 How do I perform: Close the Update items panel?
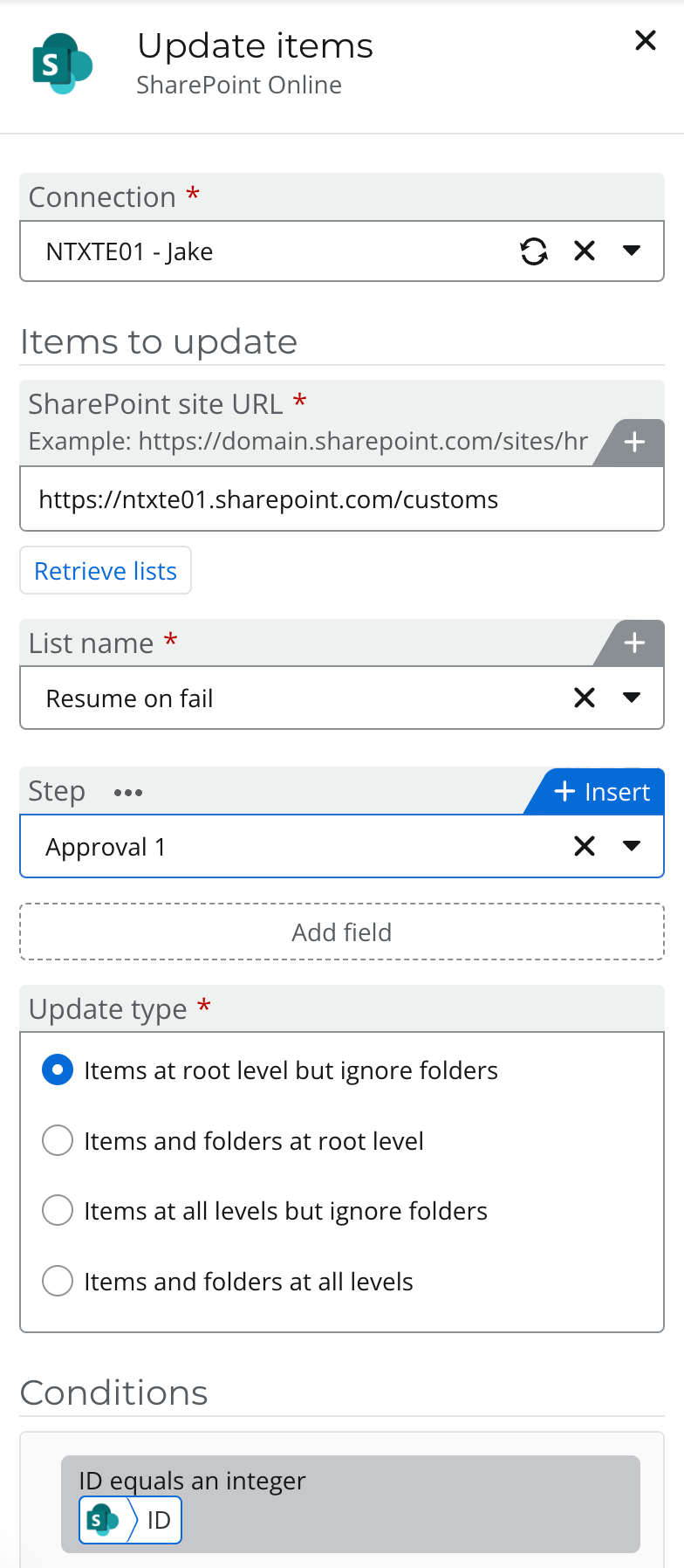coord(646,40)
